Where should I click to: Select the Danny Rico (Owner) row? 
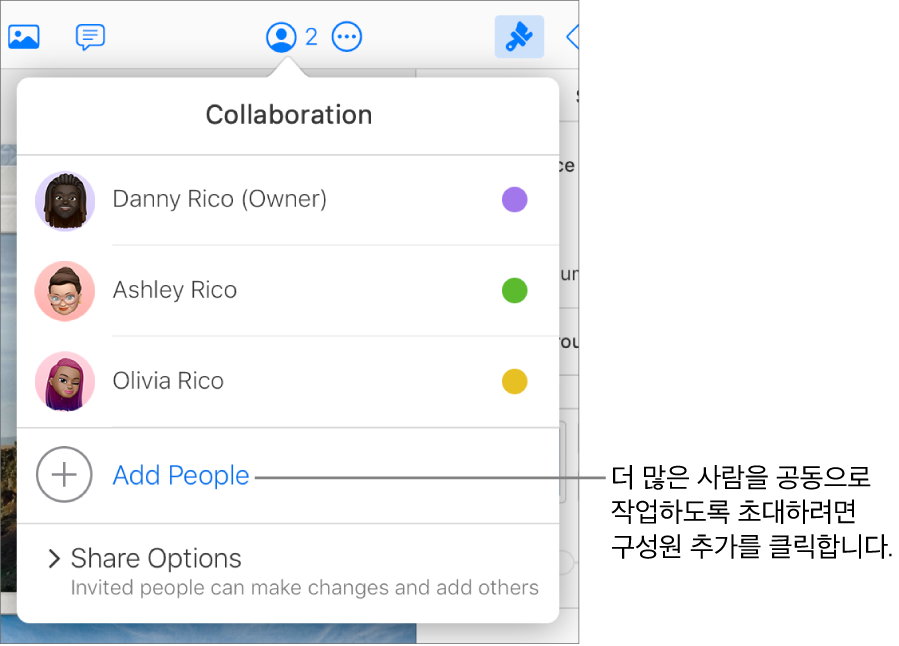coord(288,200)
